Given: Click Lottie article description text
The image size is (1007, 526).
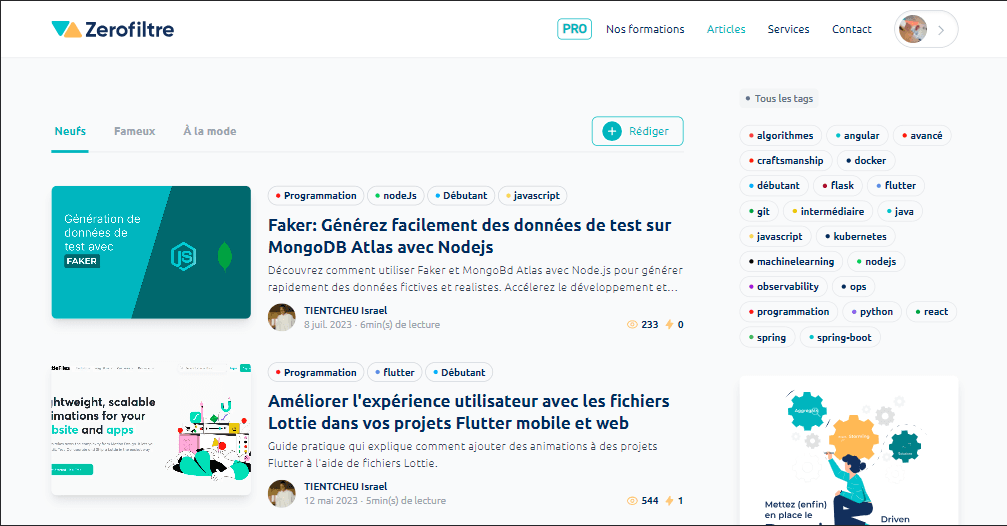Looking at the screenshot, I should [x=462, y=454].
